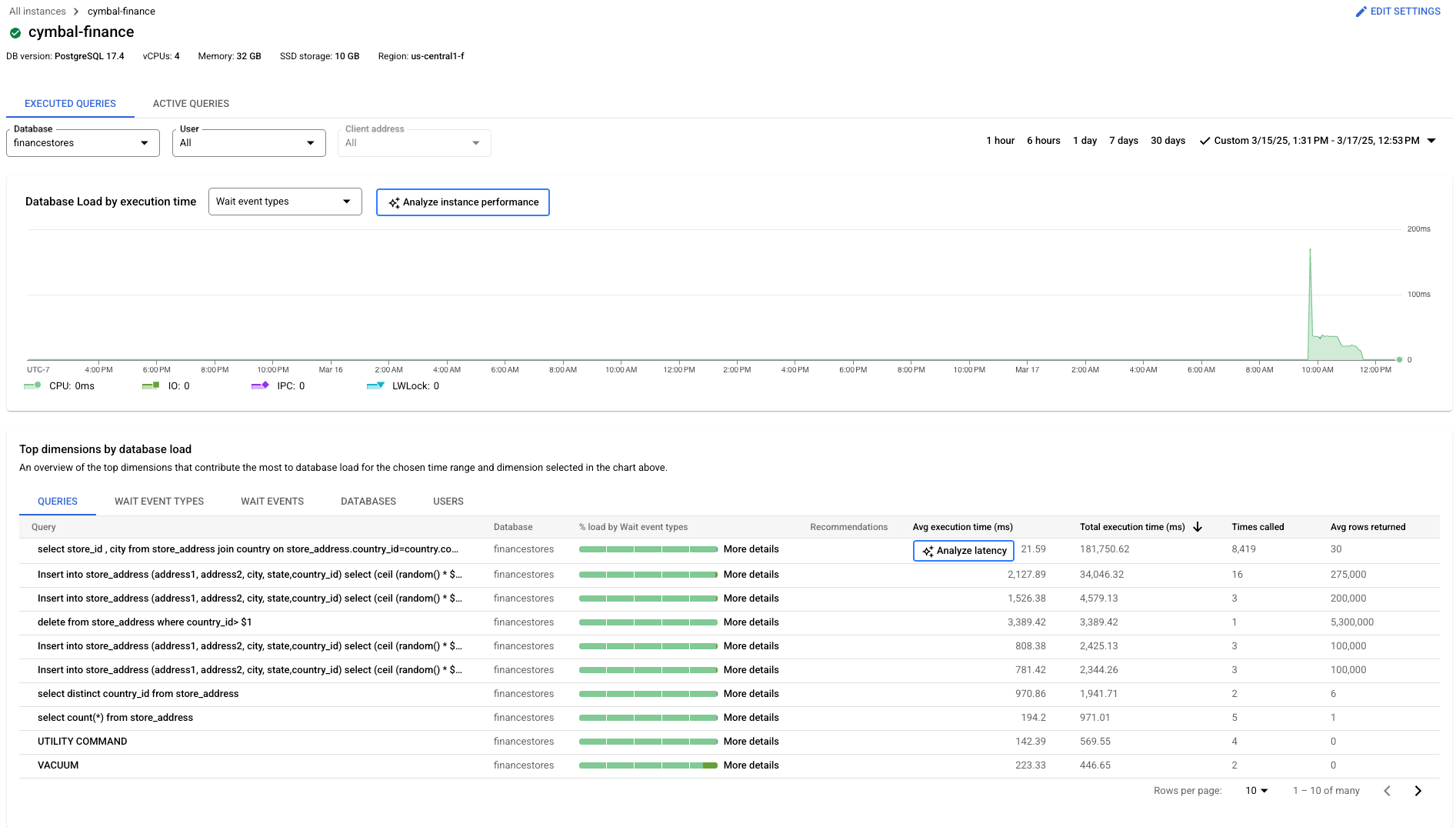Click the checkmark beside the Custom date range

[x=1204, y=141]
